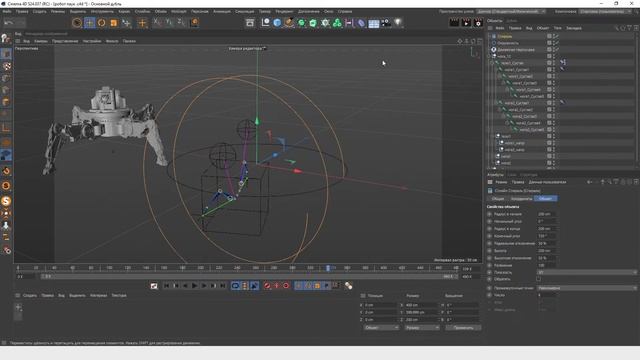Screen dimensions: 640x360
Task: Toggle Y axis lock
Action: [169, 23]
